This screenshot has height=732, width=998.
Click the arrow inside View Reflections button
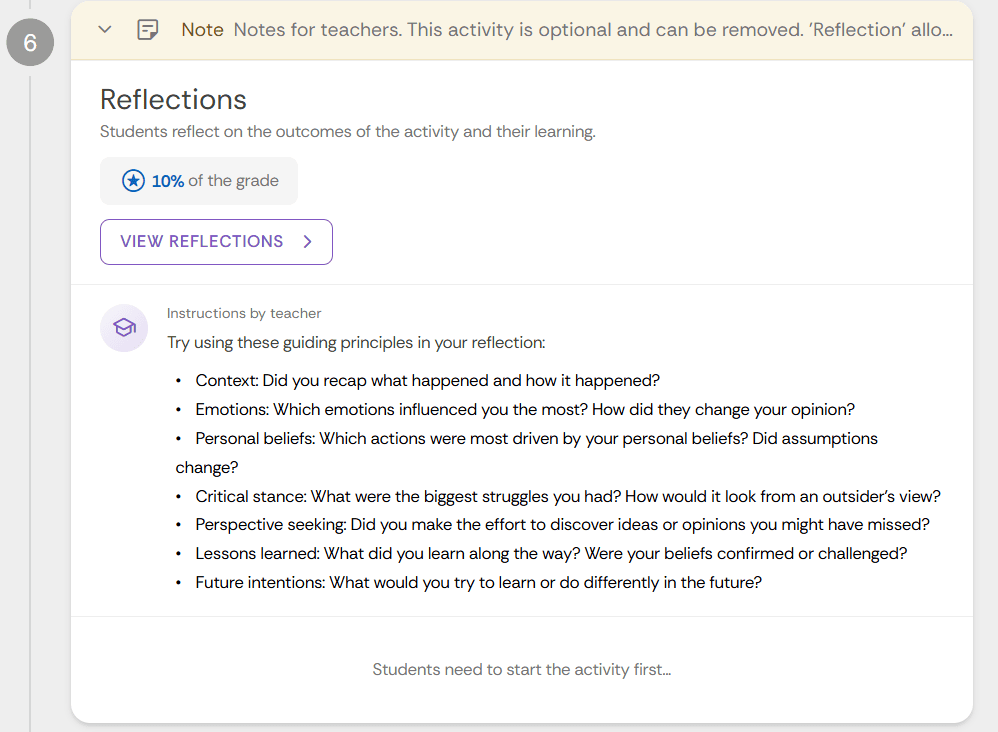[308, 242]
